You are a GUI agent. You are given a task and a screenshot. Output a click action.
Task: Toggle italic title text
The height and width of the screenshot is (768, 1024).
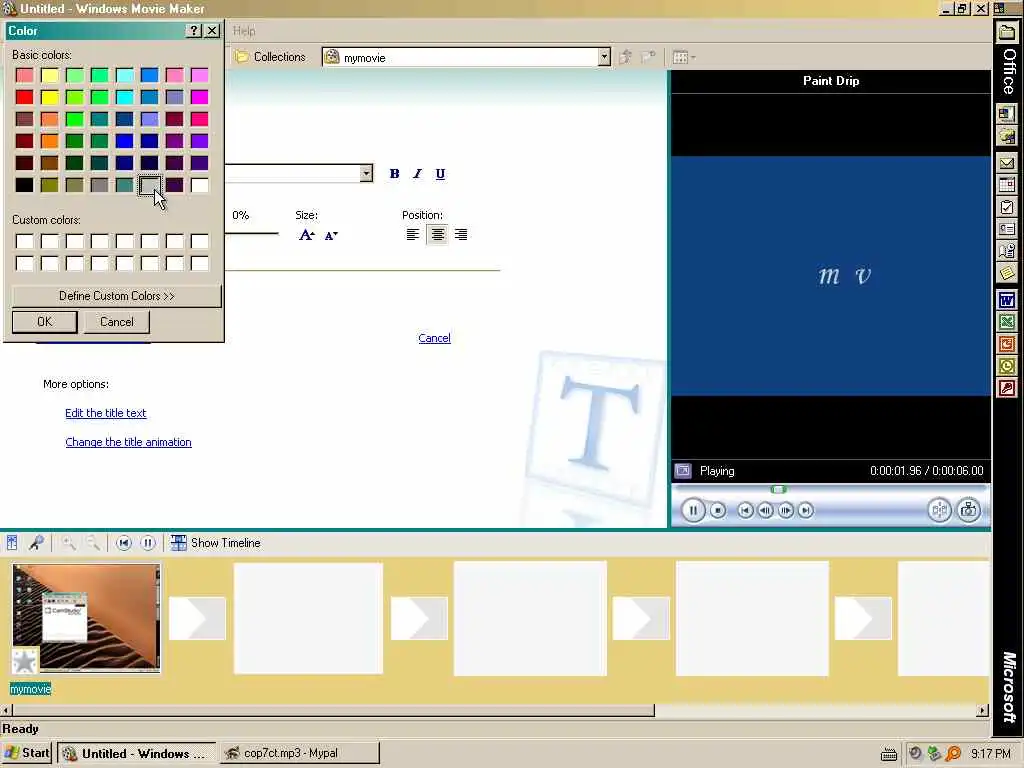click(x=417, y=174)
